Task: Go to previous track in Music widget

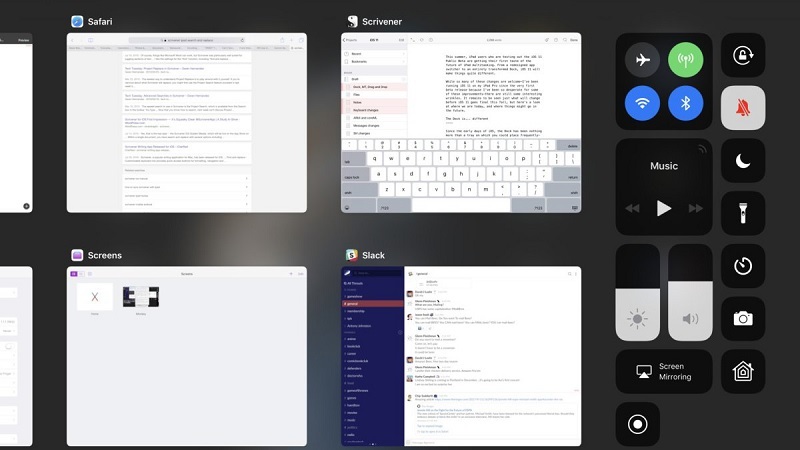Action: coord(632,208)
